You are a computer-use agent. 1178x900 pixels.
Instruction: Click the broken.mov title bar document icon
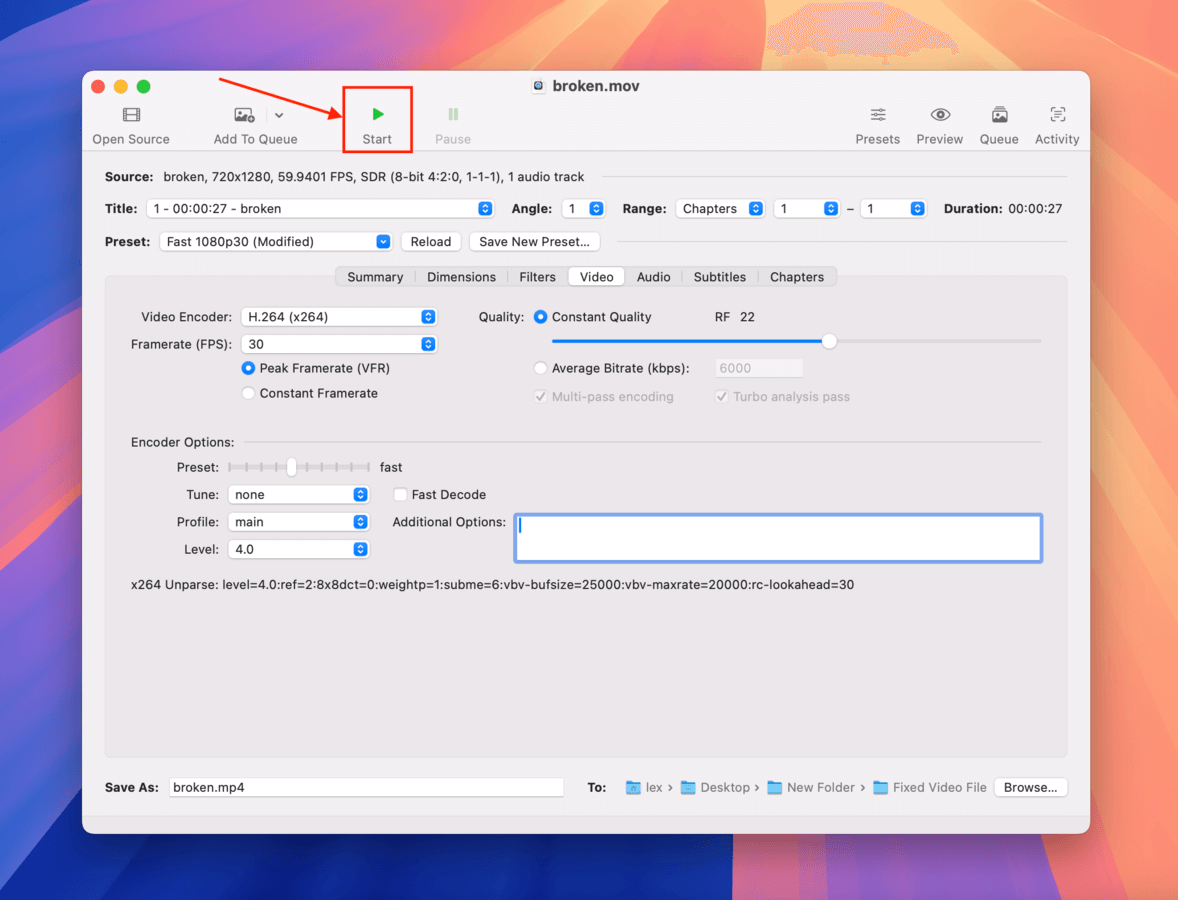pyautogui.click(x=539, y=86)
